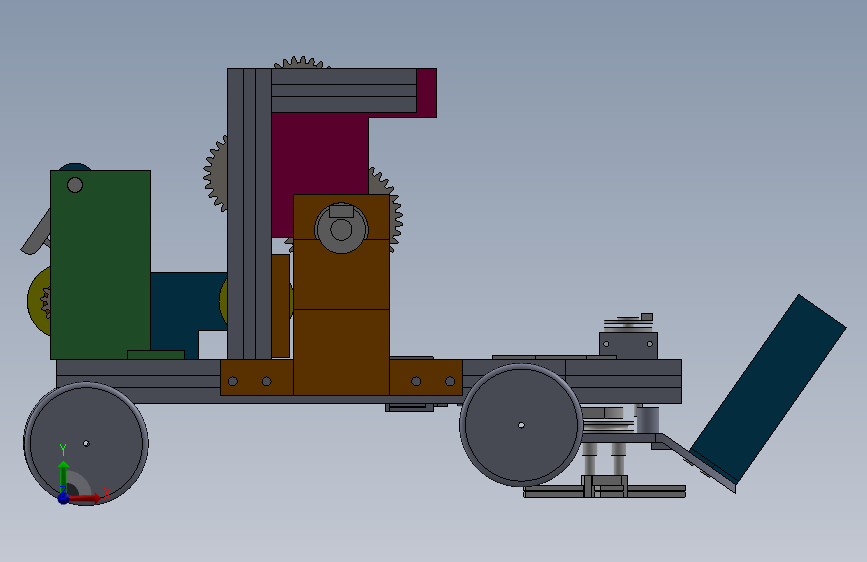Select the vertical grey extrusion column

(x=249, y=214)
